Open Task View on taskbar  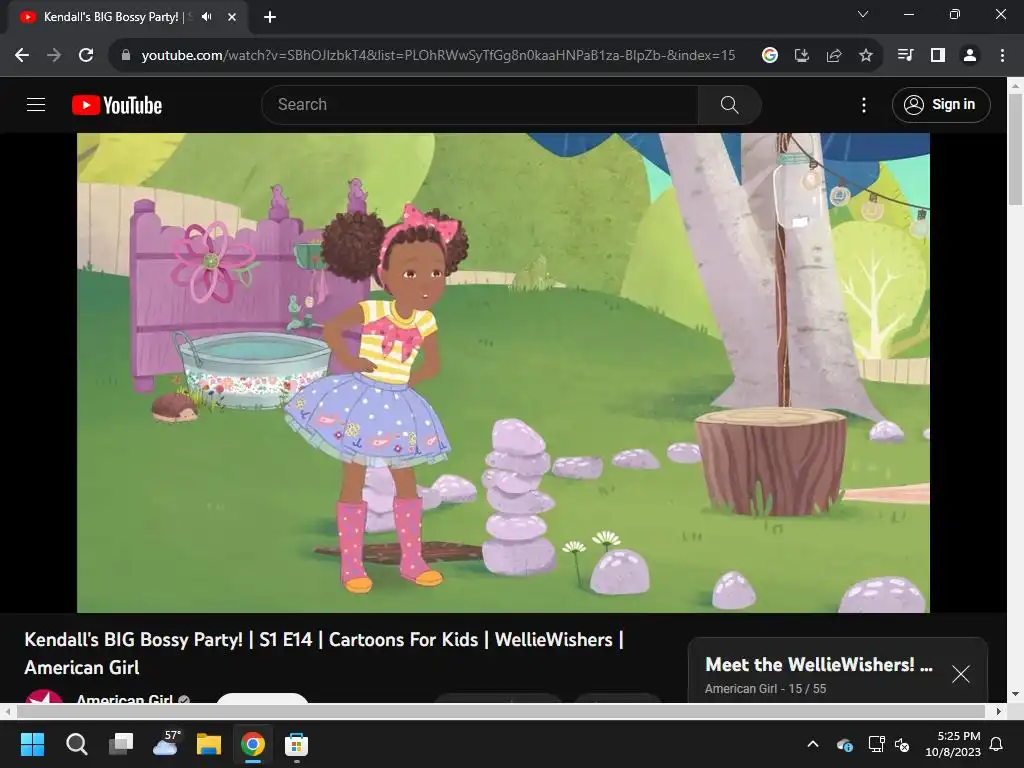tap(121, 744)
